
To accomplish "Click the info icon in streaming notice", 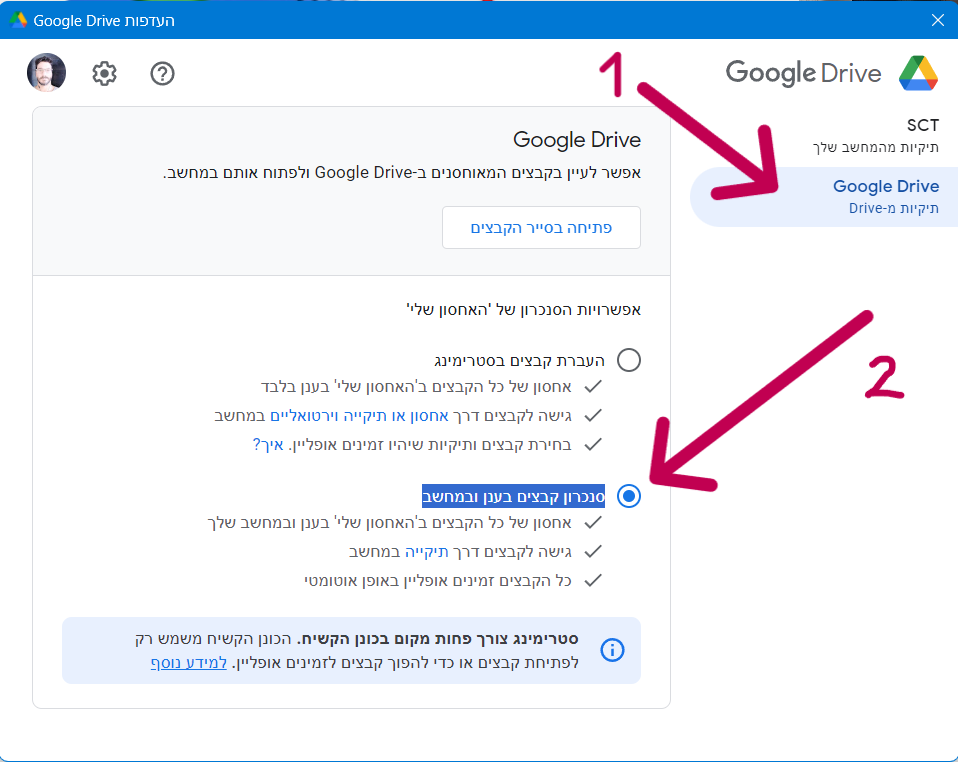I will pos(612,650).
